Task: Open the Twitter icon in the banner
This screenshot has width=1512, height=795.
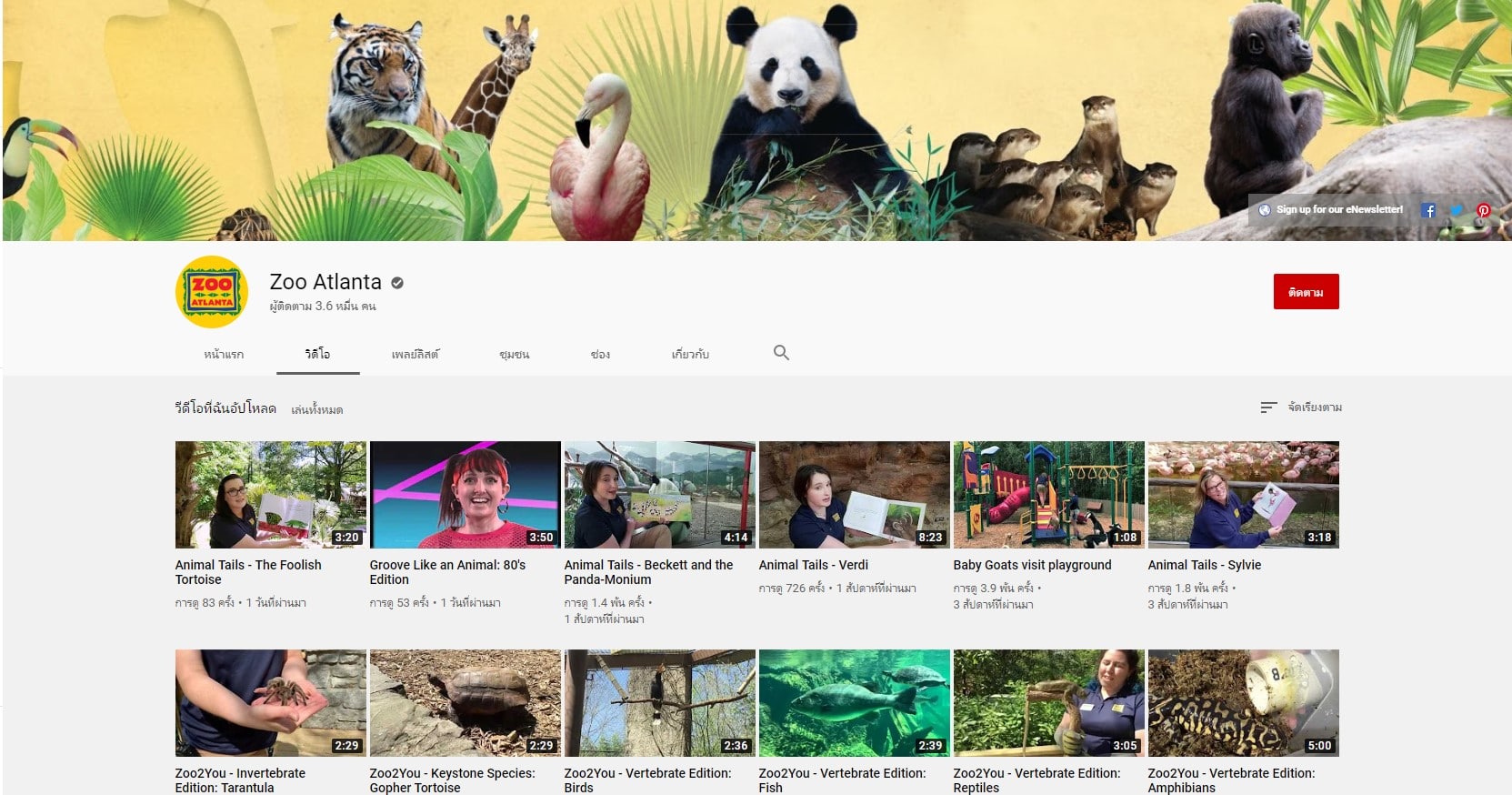Action: click(x=1457, y=210)
